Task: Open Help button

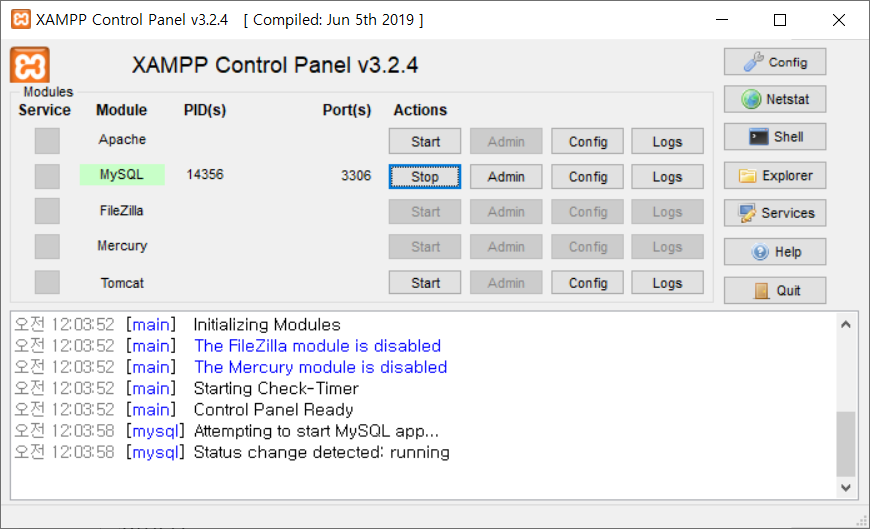Action: pos(775,251)
